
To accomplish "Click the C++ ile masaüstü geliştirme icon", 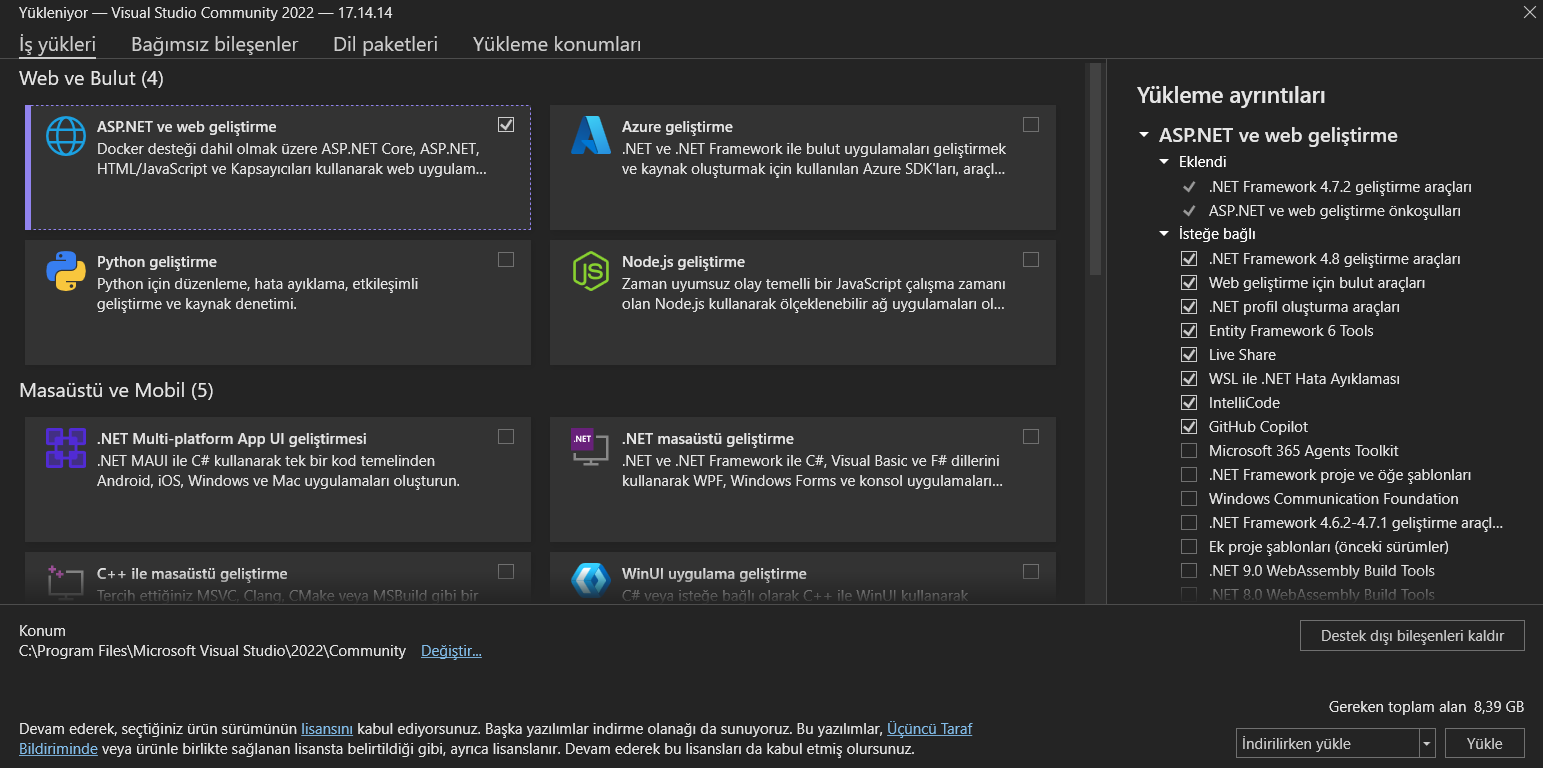I will (x=66, y=582).
